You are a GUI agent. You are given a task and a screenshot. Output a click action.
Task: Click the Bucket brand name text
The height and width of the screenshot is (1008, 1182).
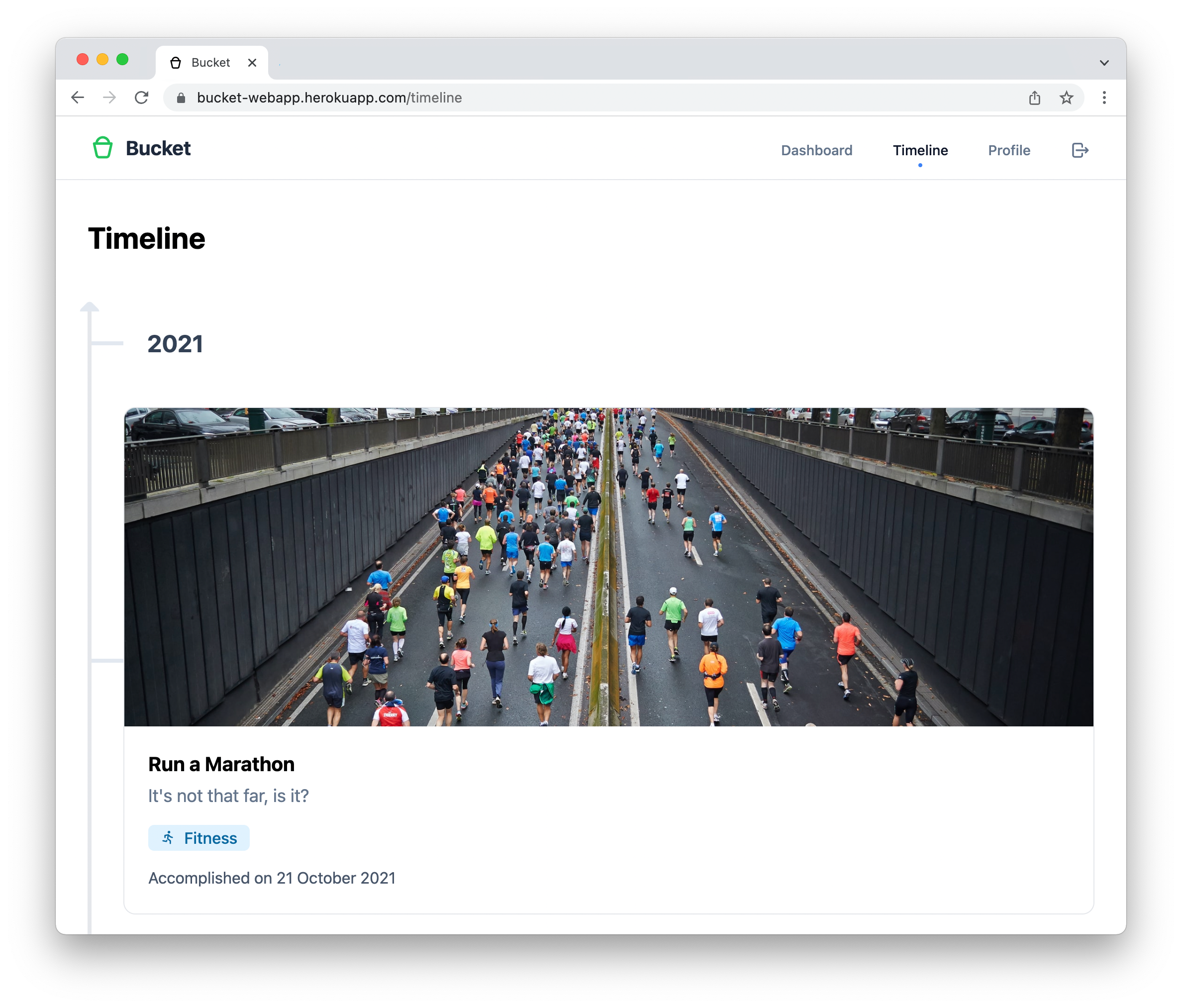tap(158, 148)
